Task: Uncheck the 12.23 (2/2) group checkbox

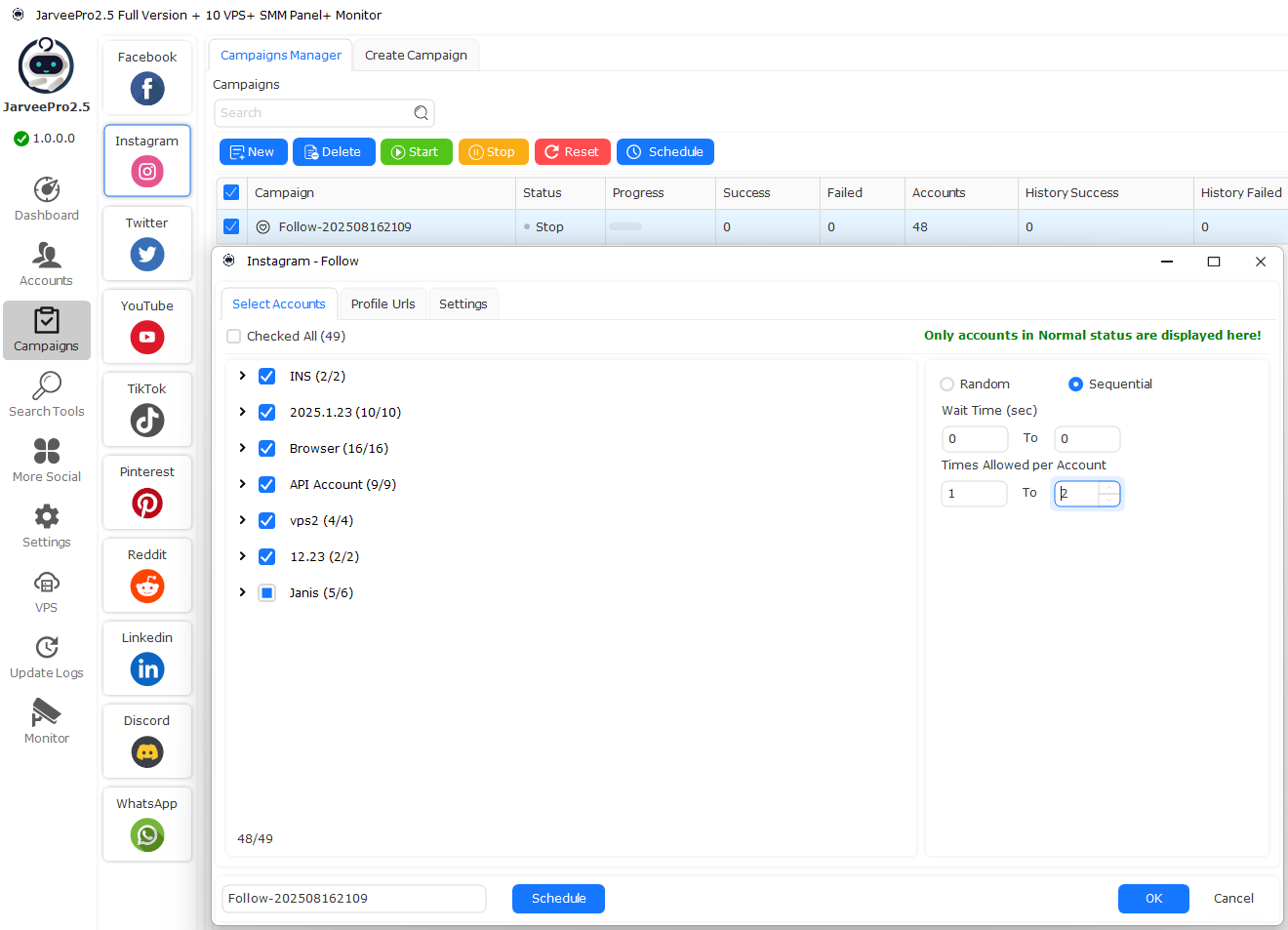Action: (266, 557)
